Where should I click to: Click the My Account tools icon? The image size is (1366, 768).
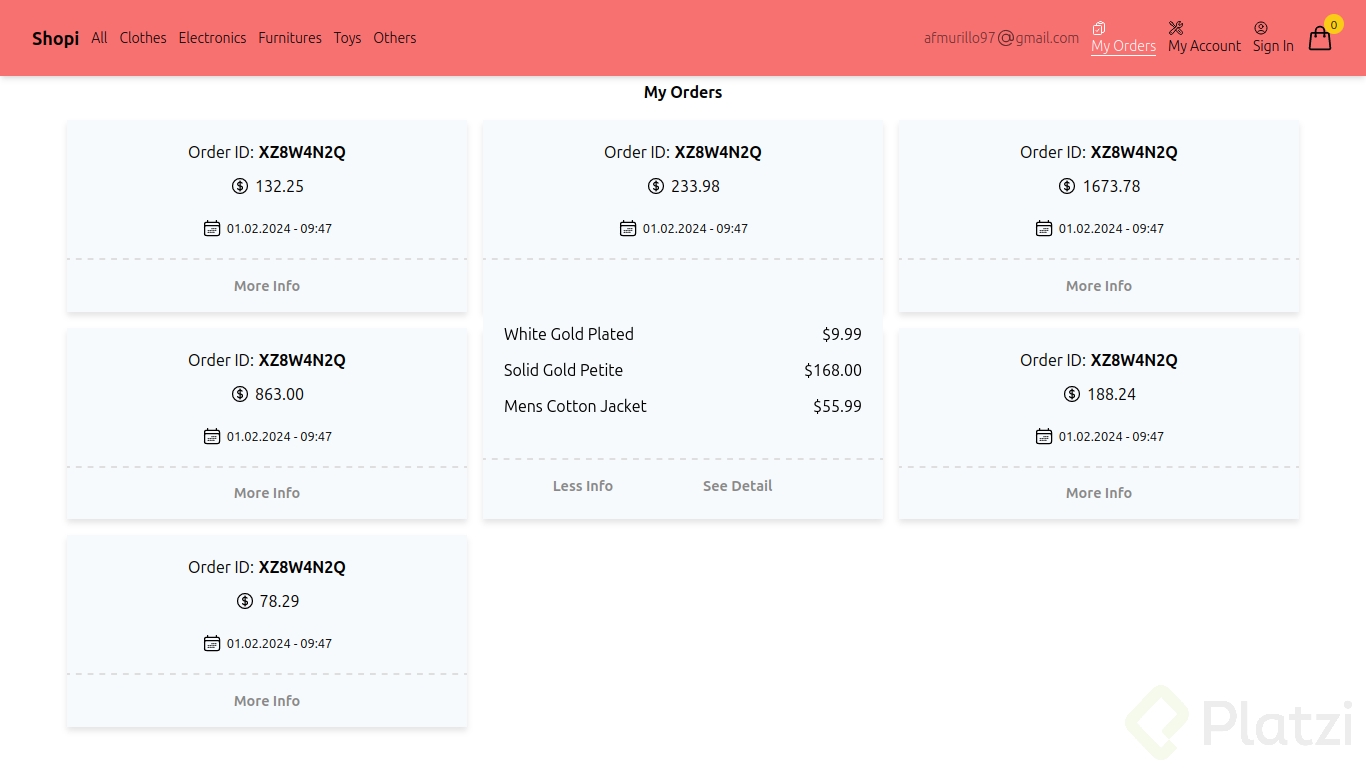tap(1176, 28)
